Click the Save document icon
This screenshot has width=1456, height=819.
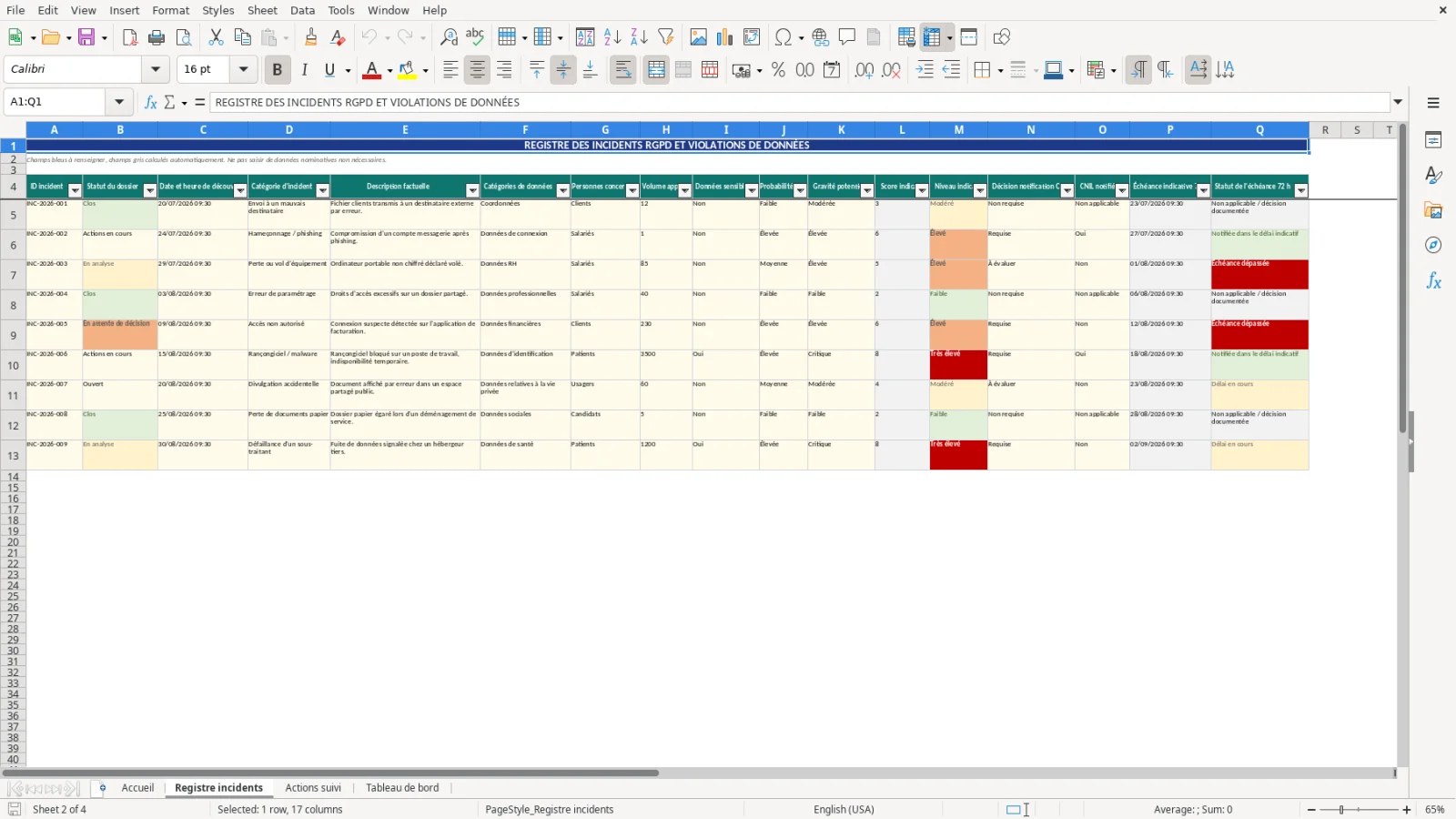(86, 37)
